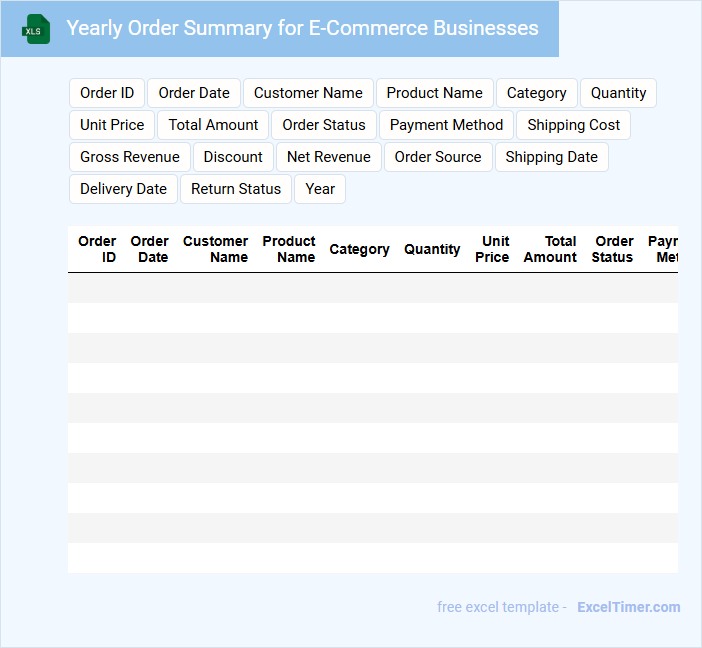Screen dimensions: 702x648
Task: Select the Category table column header
Action: pos(359,249)
